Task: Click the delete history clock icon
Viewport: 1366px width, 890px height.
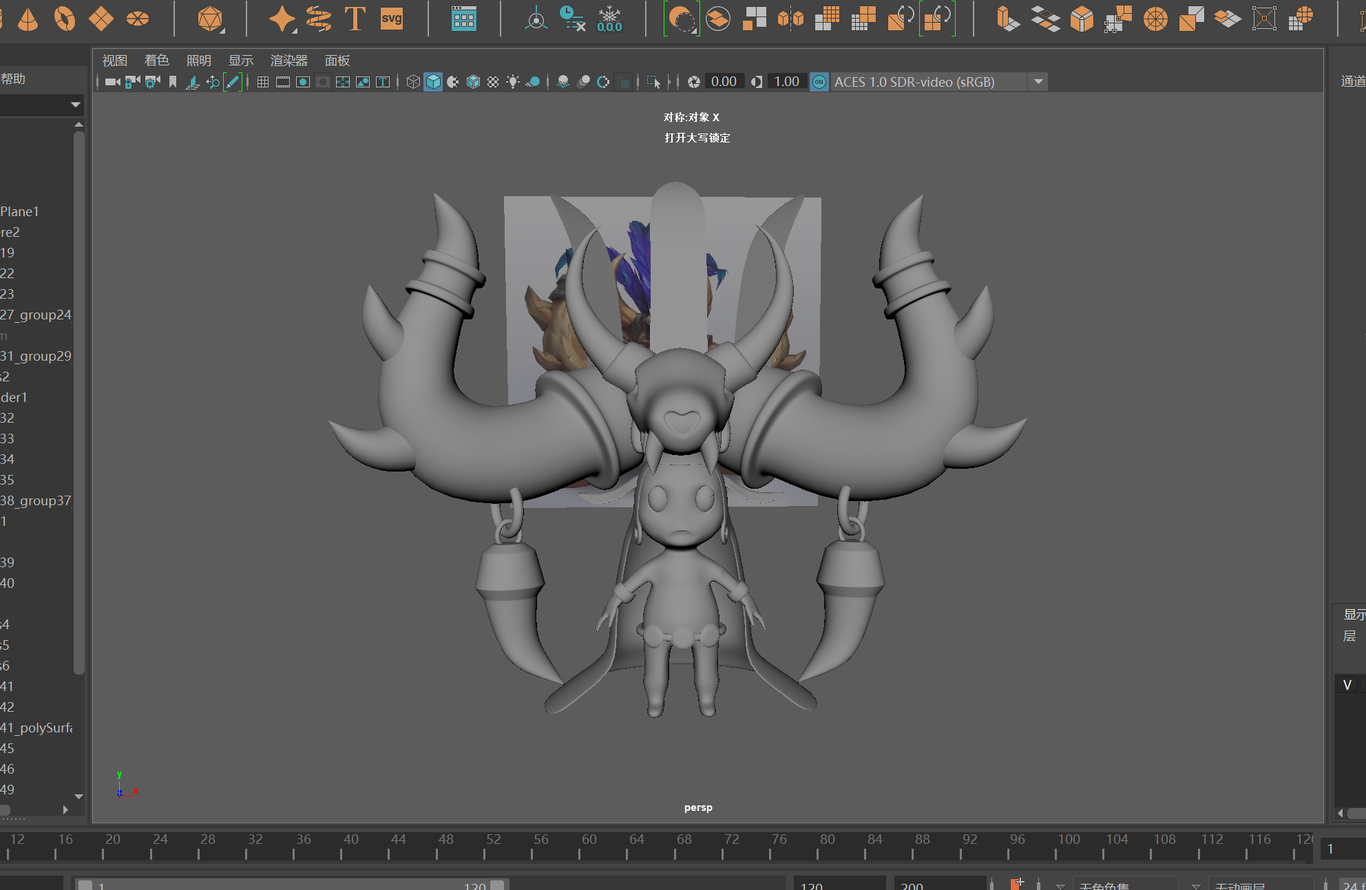Action: (x=572, y=18)
